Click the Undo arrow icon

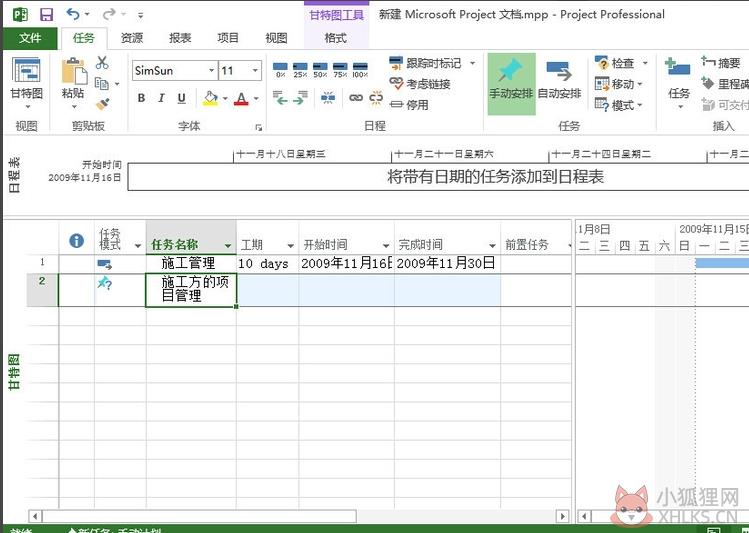click(x=73, y=14)
